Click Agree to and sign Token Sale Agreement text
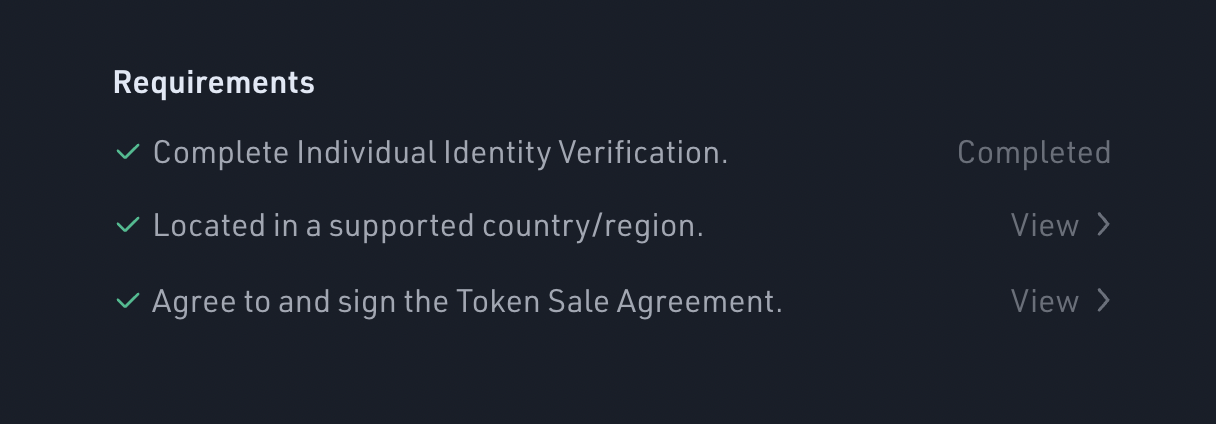1216x424 pixels. (x=467, y=301)
